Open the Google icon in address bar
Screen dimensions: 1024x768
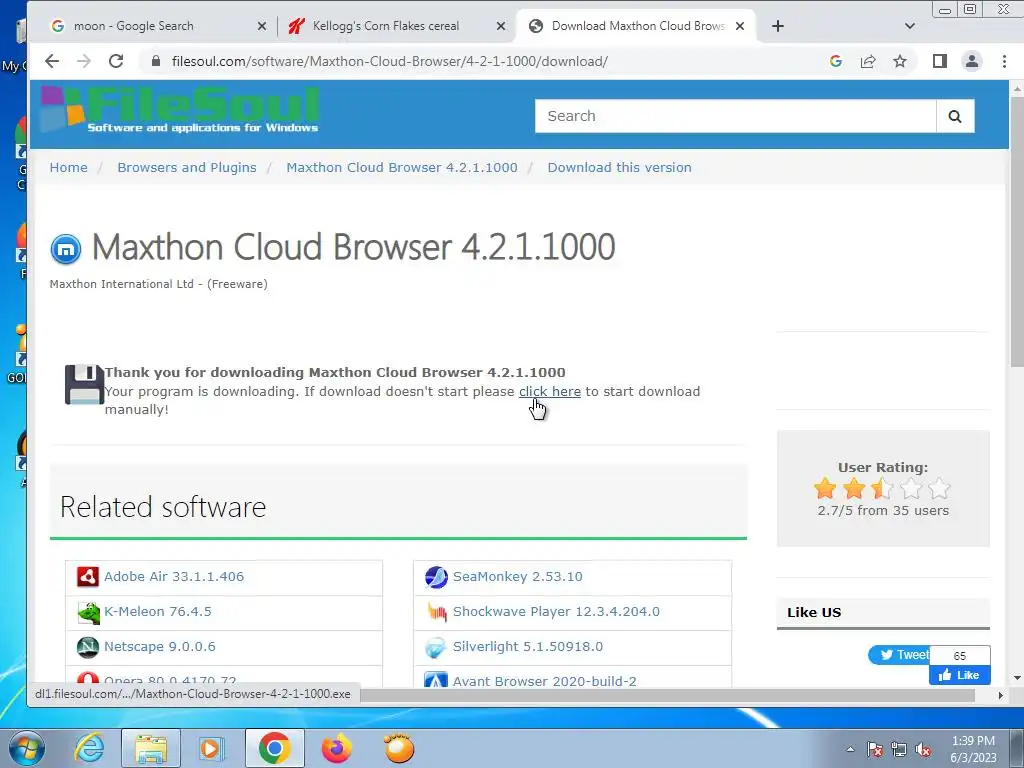click(835, 61)
